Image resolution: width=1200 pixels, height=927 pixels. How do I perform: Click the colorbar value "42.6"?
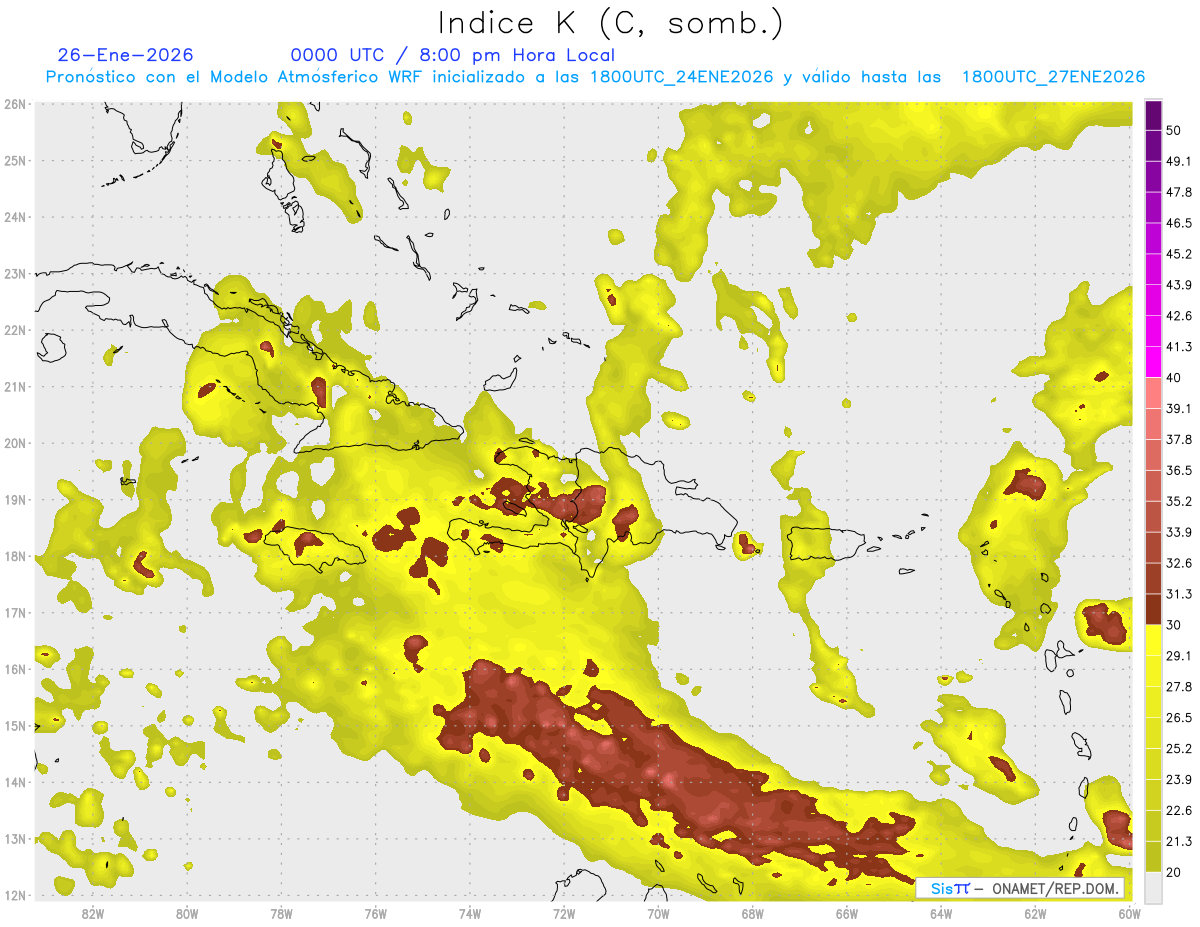1178,316
